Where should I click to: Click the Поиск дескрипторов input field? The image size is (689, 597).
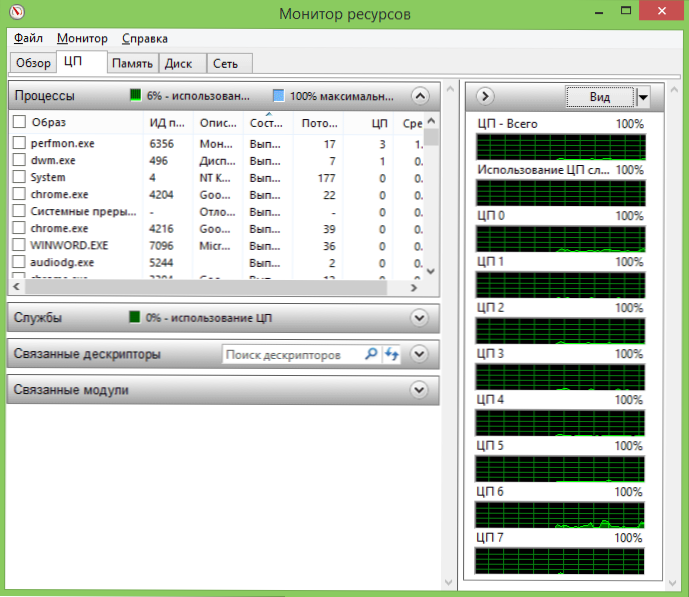click(294, 354)
